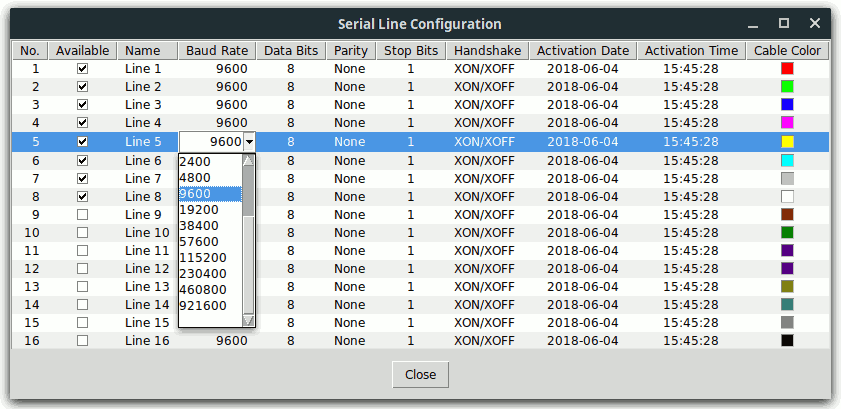This screenshot has height=409, width=841.
Task: Toggle the Available checkbox for Line 16
Action: 82,340
